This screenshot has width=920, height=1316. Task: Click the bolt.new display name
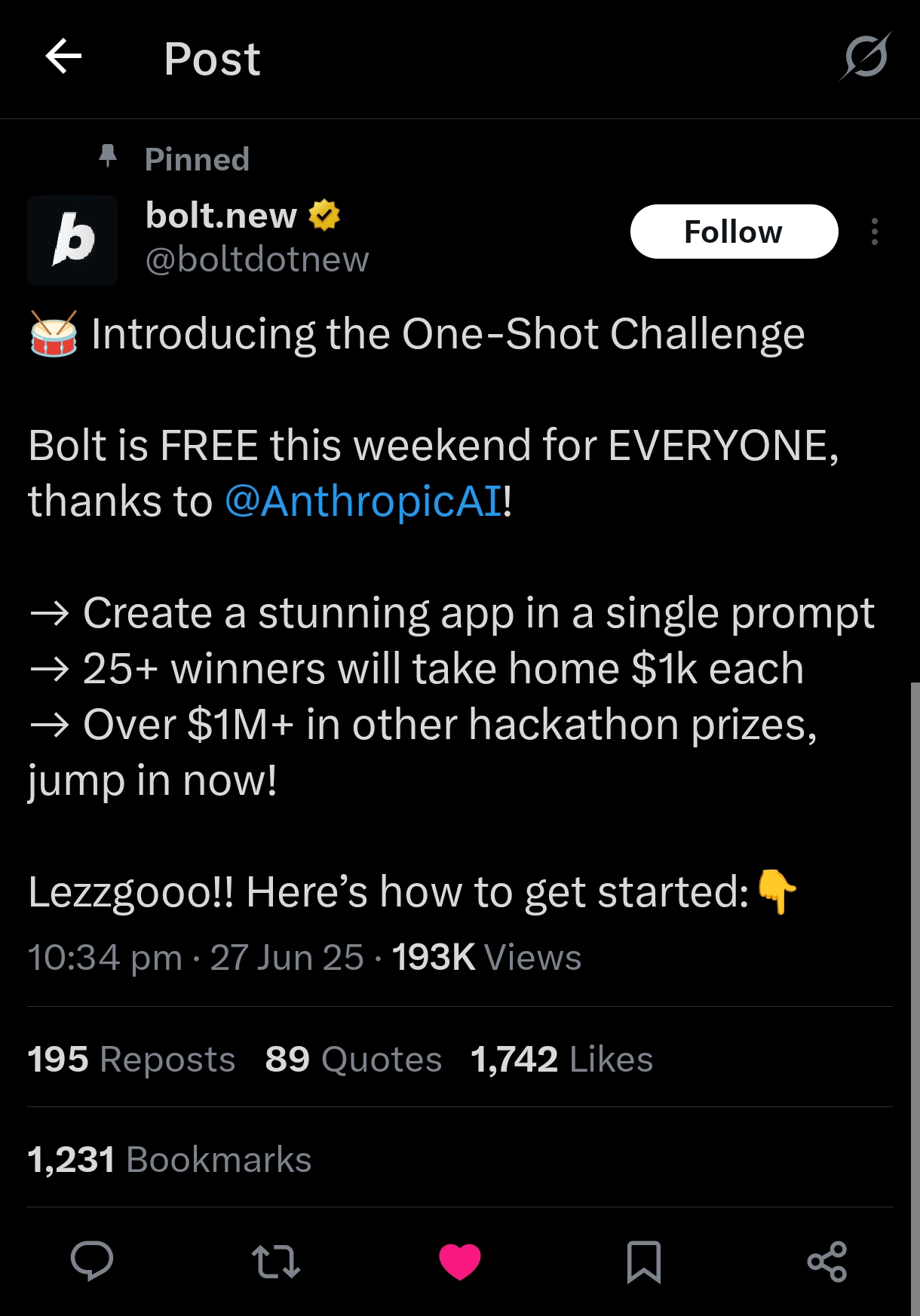(221, 216)
